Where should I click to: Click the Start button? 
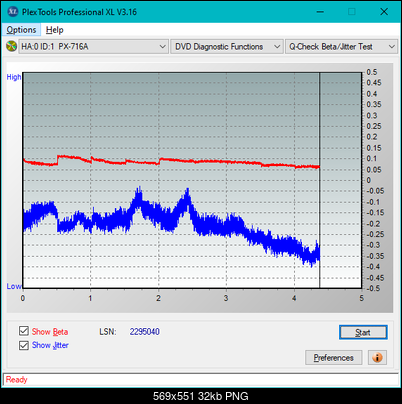pyautogui.click(x=363, y=332)
